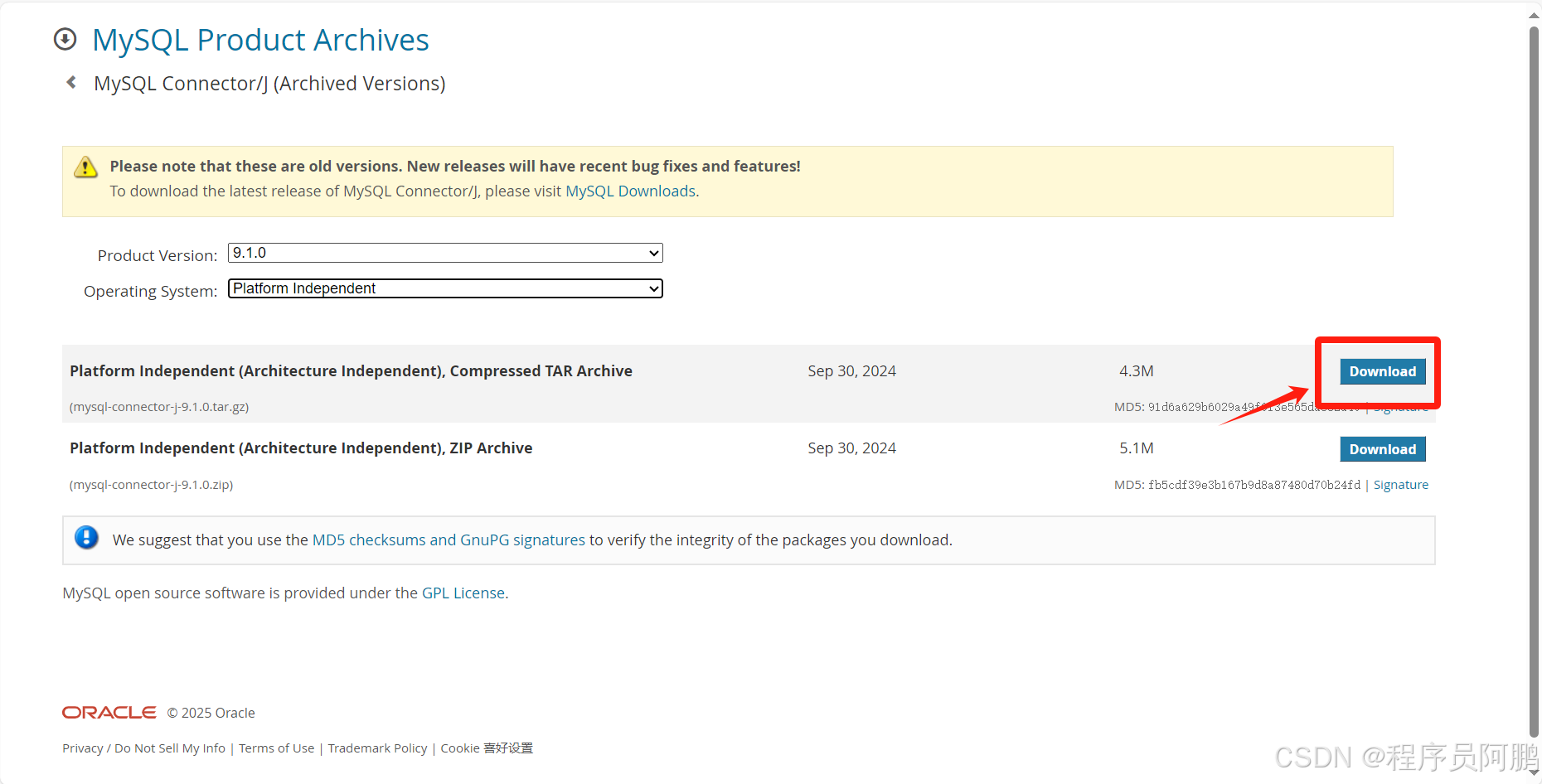The height and width of the screenshot is (784, 1542).
Task: Click the Operating System label
Action: point(150,292)
